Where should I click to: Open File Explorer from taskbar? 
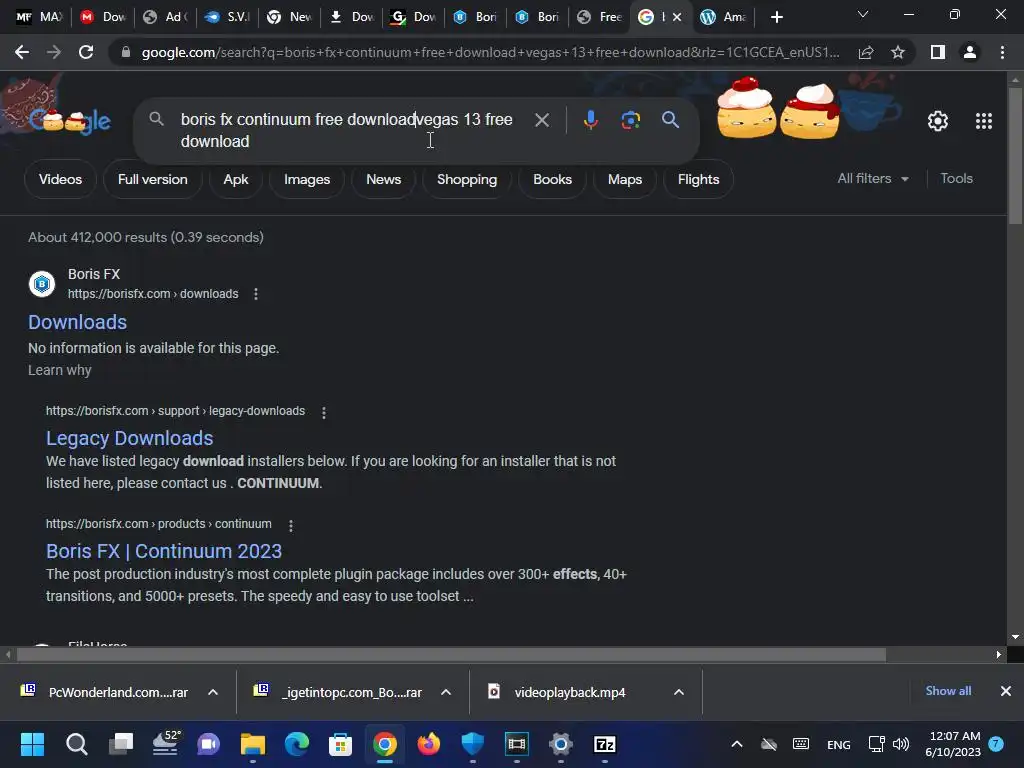point(253,744)
